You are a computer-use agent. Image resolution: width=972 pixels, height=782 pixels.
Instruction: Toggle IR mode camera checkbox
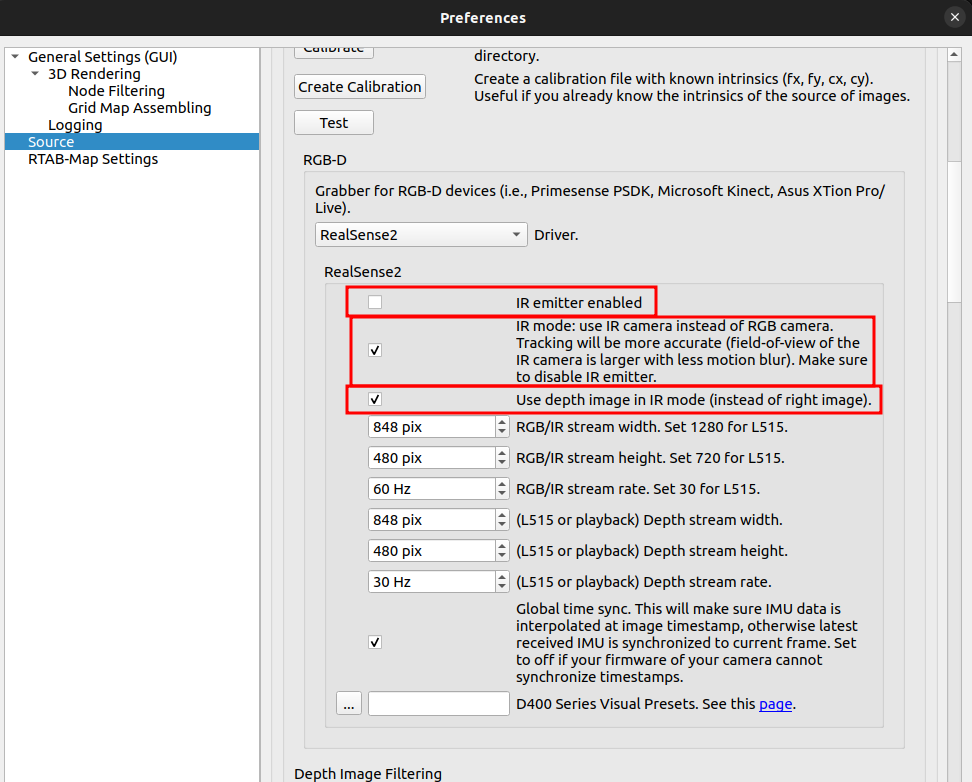(x=375, y=350)
